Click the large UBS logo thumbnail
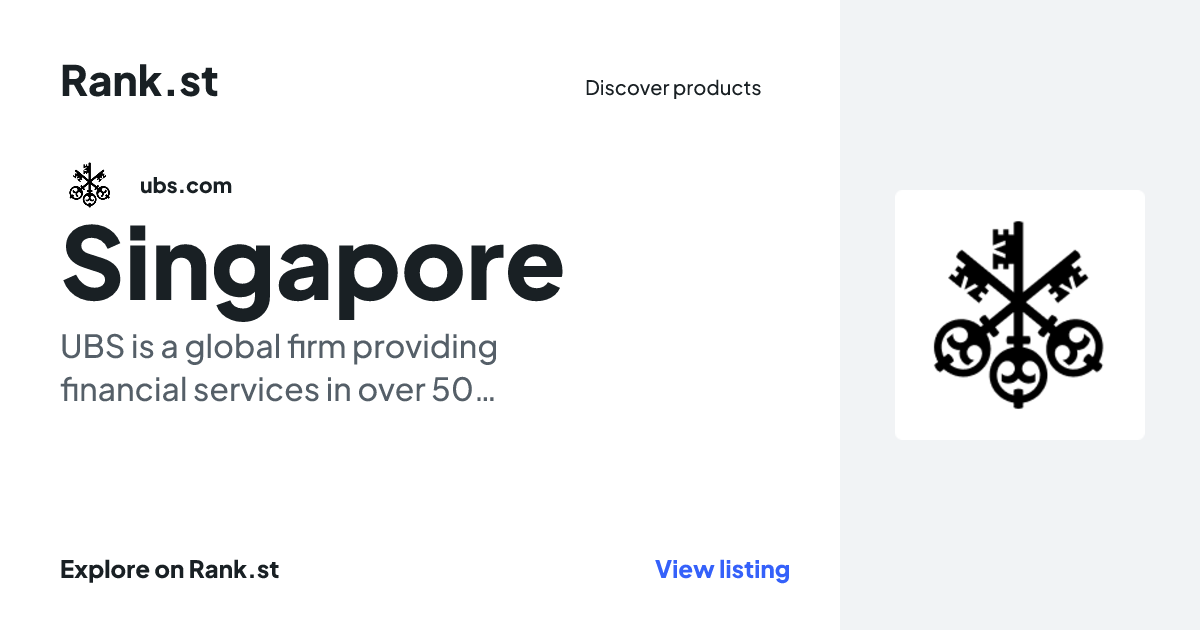The height and width of the screenshot is (630, 1200). pyautogui.click(x=1020, y=315)
